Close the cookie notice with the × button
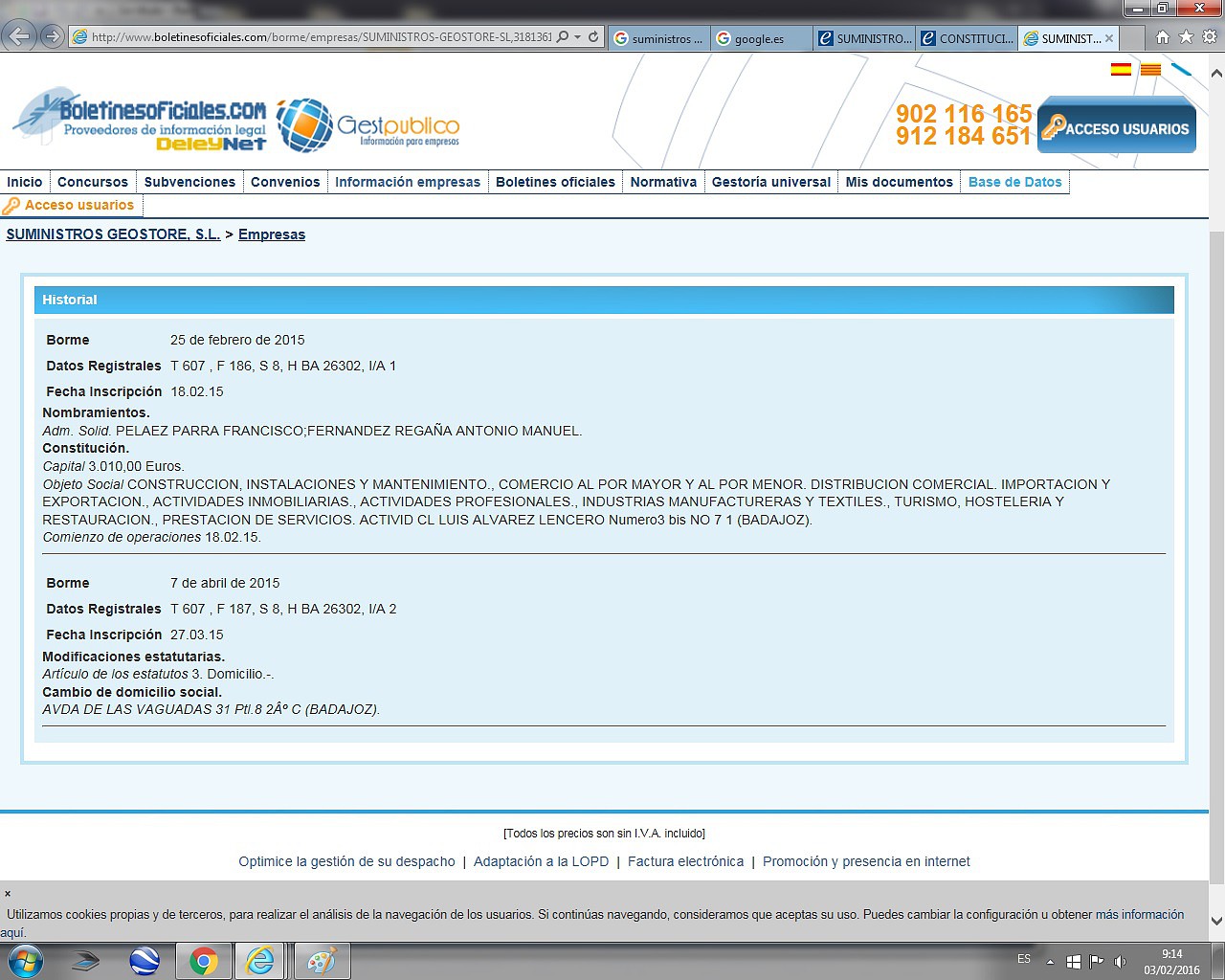The height and width of the screenshot is (980, 1225). click(8, 894)
